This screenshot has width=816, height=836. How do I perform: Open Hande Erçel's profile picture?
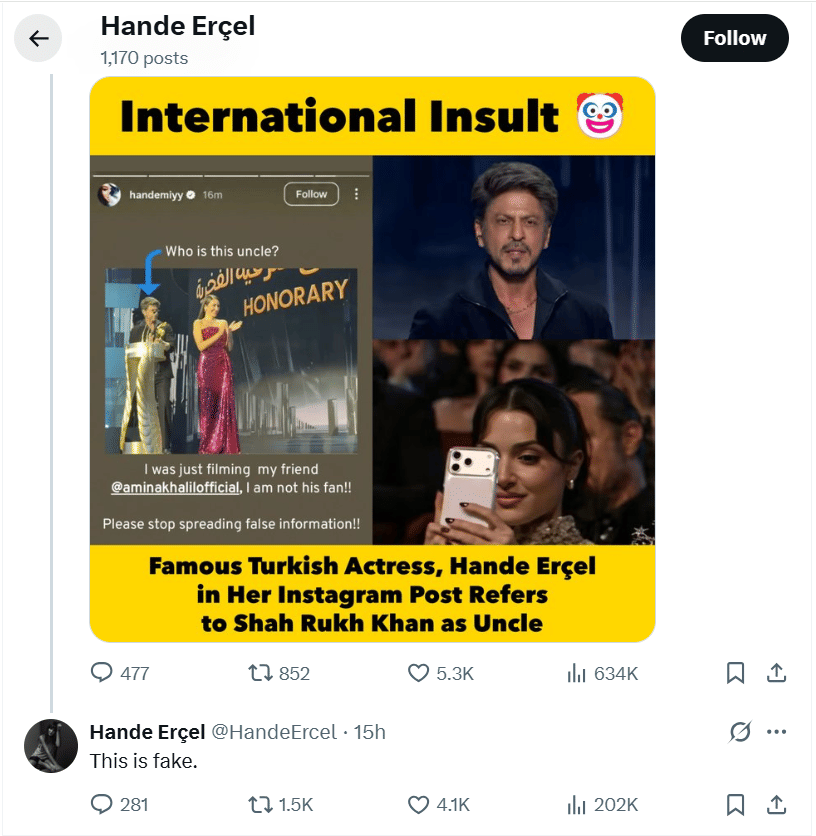pos(51,745)
